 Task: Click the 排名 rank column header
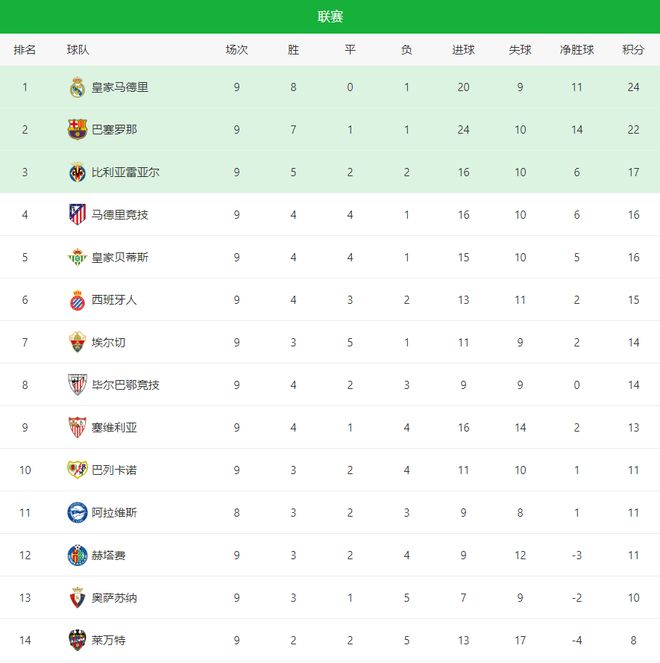coord(25,50)
